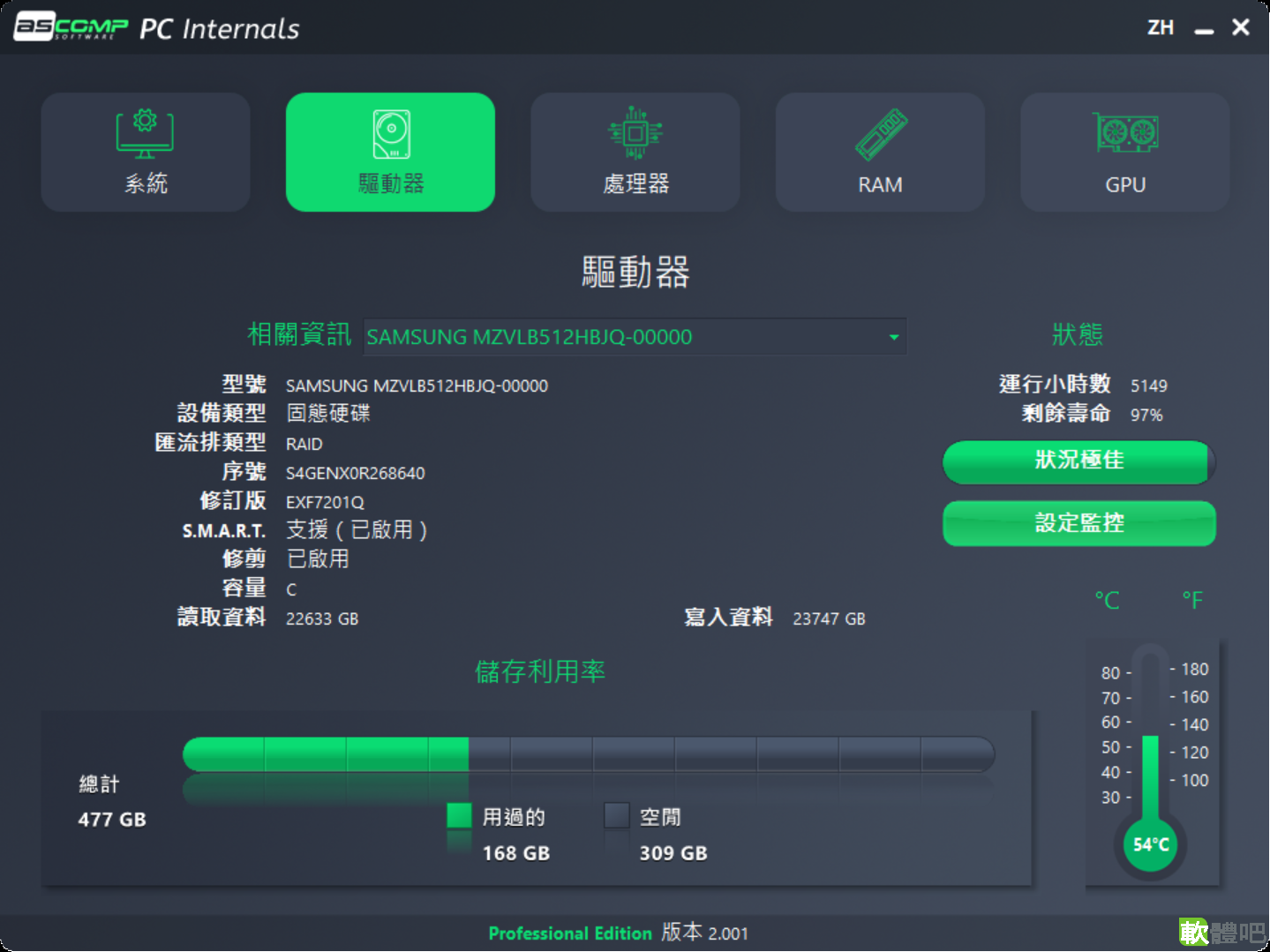Image resolution: width=1270 pixels, height=952 pixels.
Task: Click the 狀態 status heading
Action: point(1078,335)
